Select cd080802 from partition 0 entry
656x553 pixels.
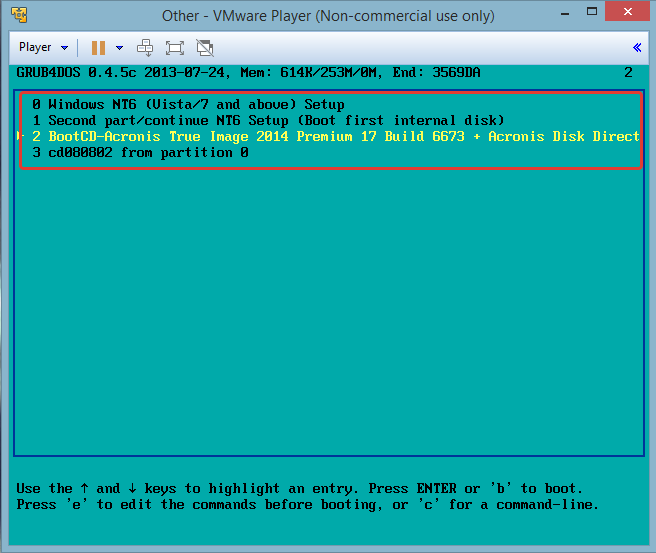(x=141, y=152)
